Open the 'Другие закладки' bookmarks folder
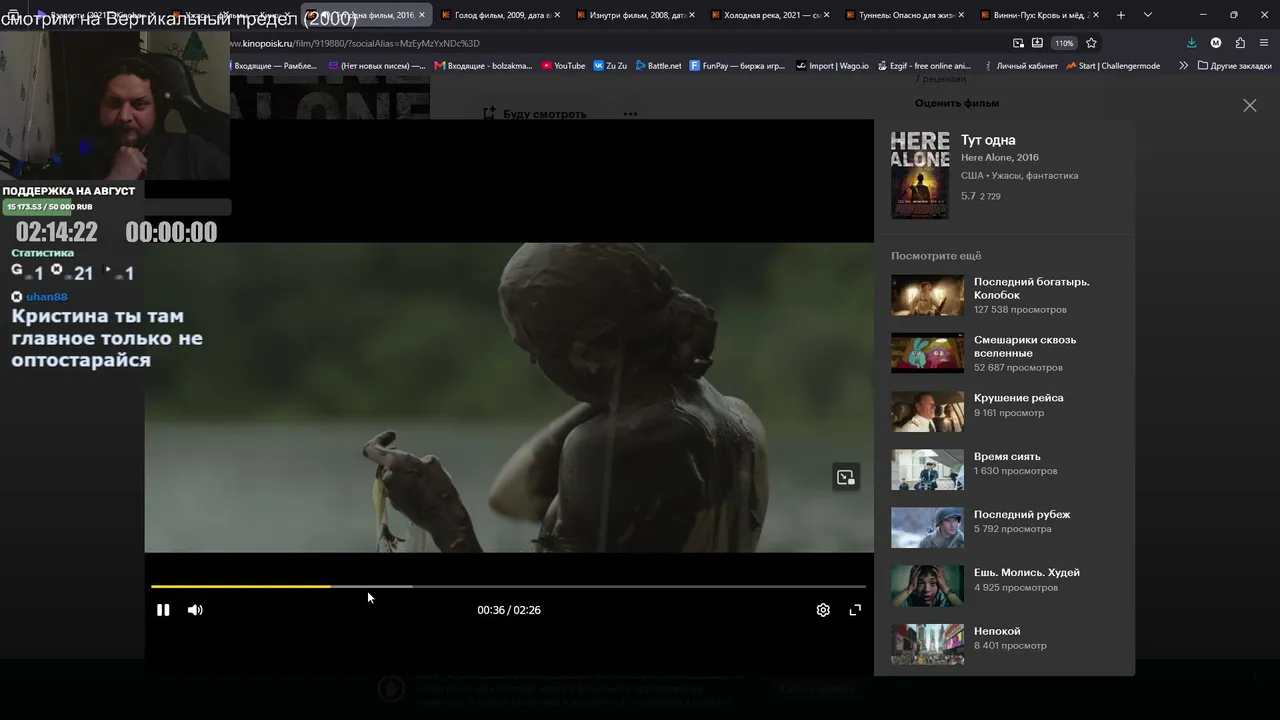Image resolution: width=1280 pixels, height=720 pixels. click(x=1234, y=66)
